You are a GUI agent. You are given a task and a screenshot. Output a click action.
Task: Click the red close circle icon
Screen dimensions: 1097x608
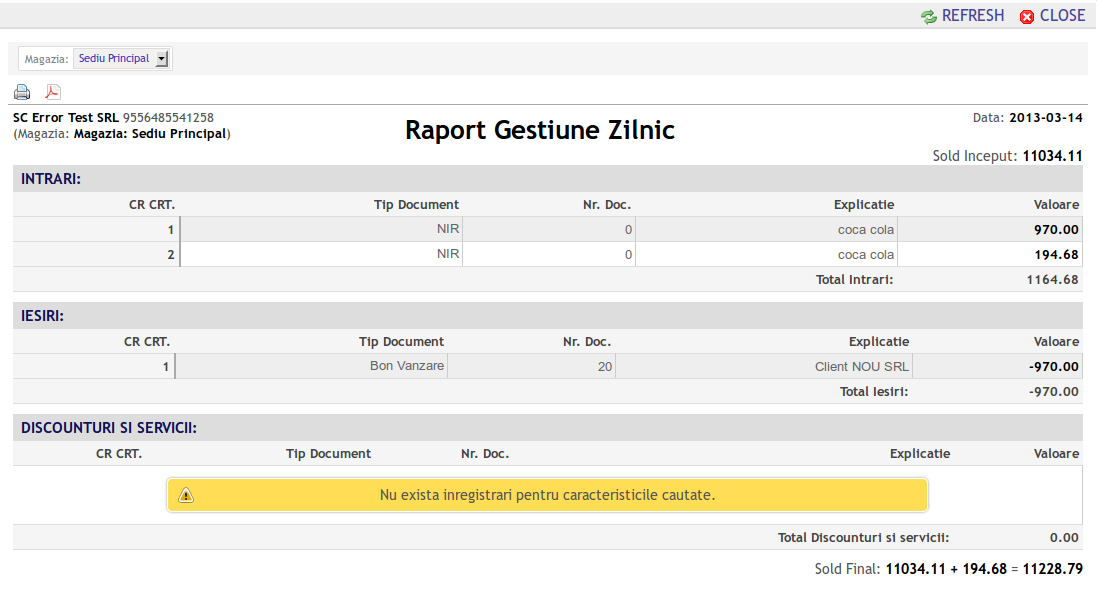[x=1025, y=15]
